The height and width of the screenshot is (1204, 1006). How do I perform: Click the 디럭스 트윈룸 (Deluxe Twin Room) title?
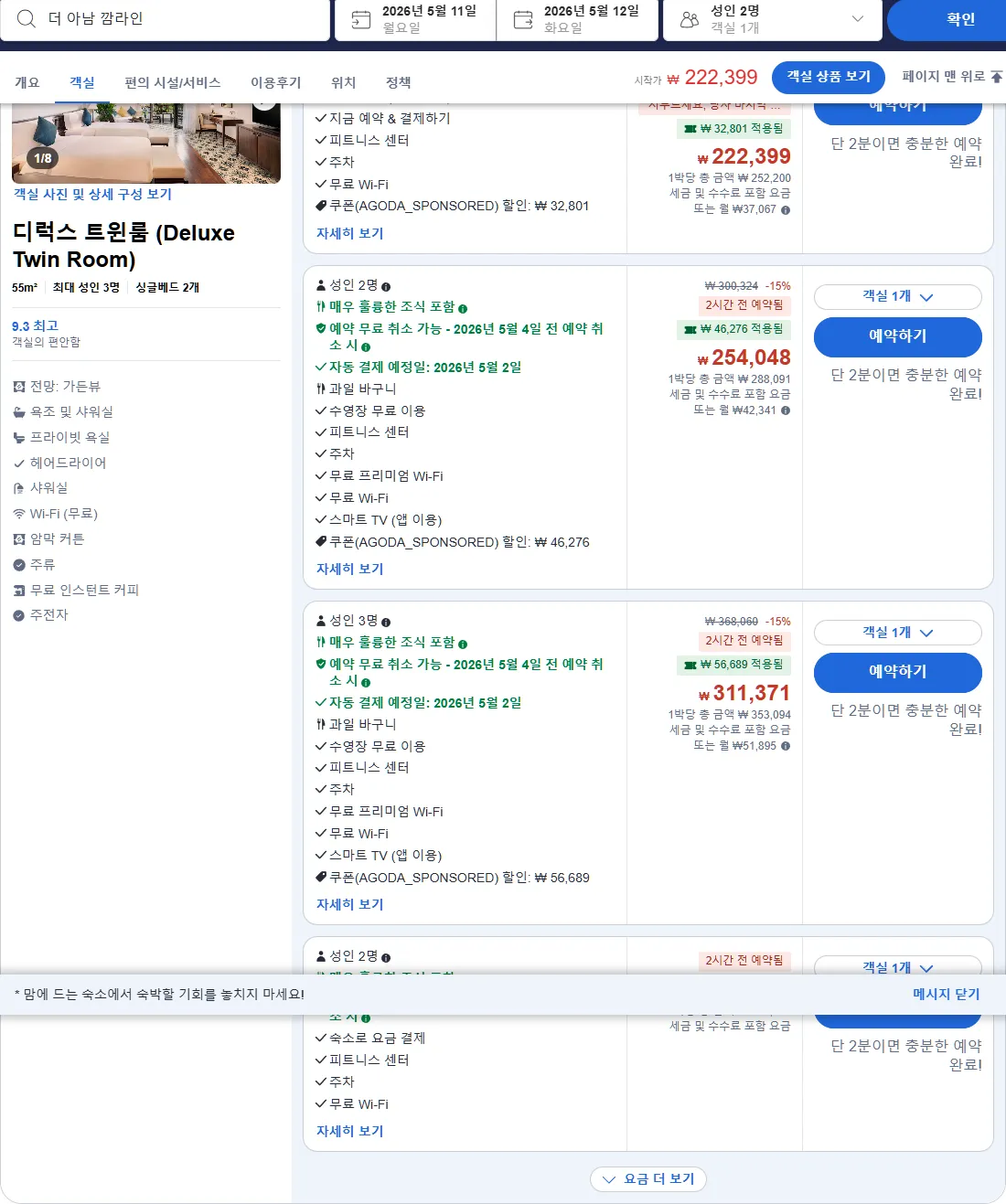pos(123,246)
